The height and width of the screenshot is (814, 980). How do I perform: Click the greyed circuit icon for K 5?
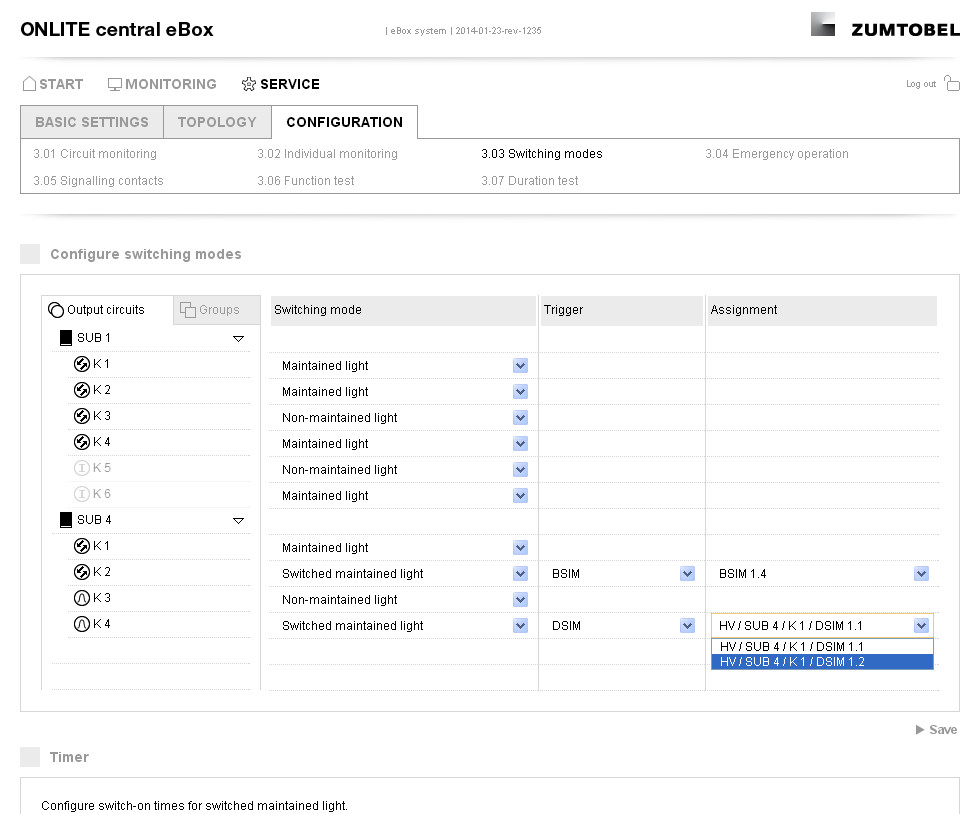[x=82, y=468]
